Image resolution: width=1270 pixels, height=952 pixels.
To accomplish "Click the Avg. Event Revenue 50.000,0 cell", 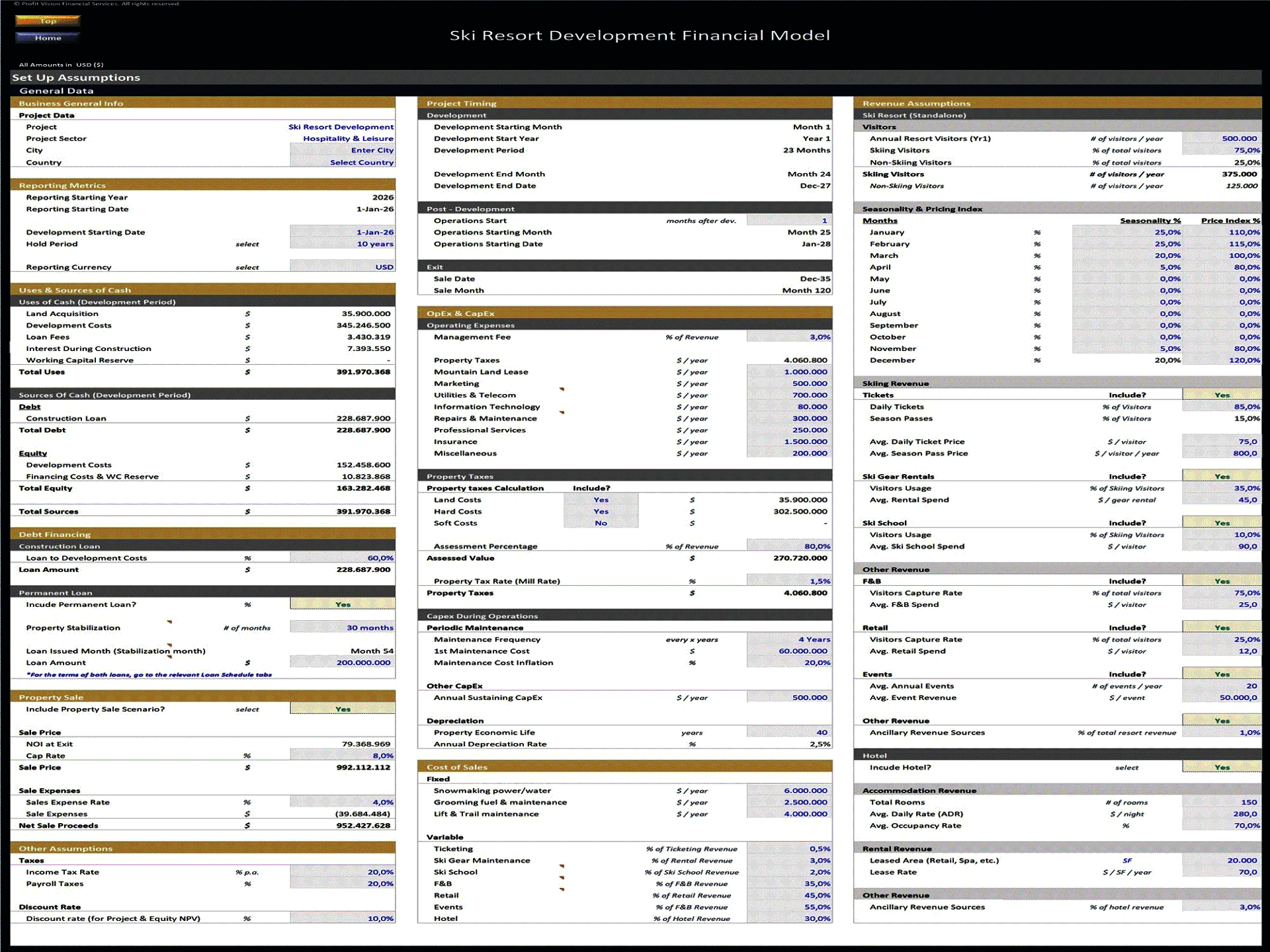I will (1222, 697).
